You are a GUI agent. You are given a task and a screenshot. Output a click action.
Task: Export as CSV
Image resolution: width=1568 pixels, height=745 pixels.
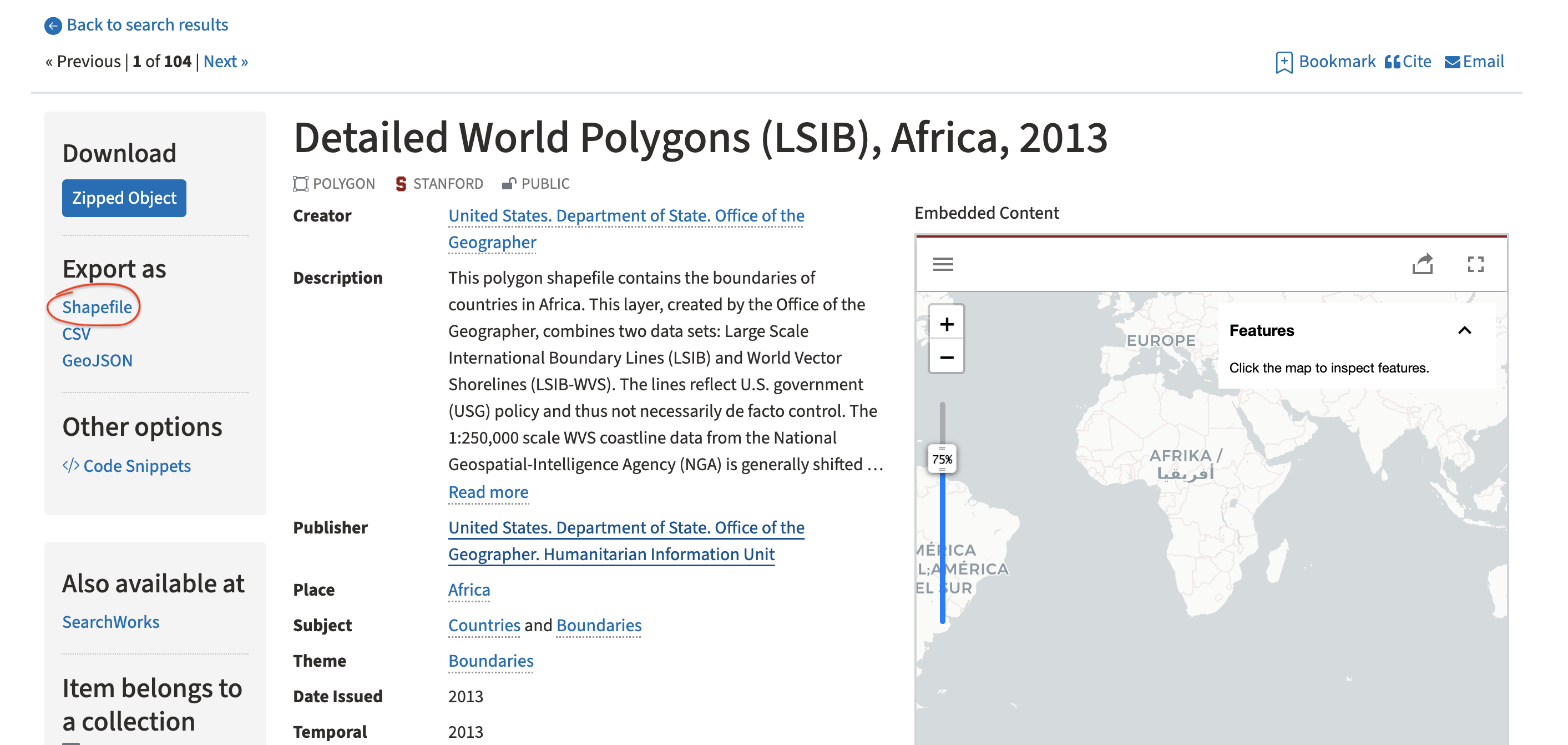click(76, 334)
